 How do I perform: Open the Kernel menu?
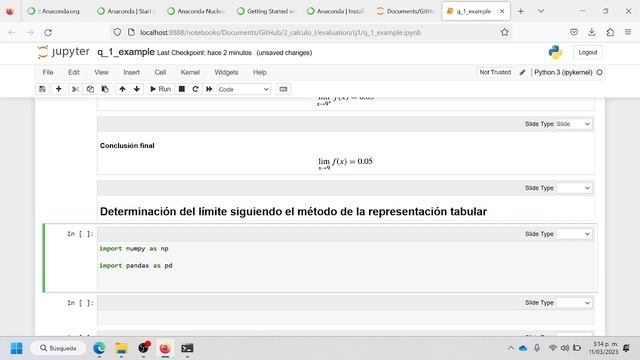190,72
